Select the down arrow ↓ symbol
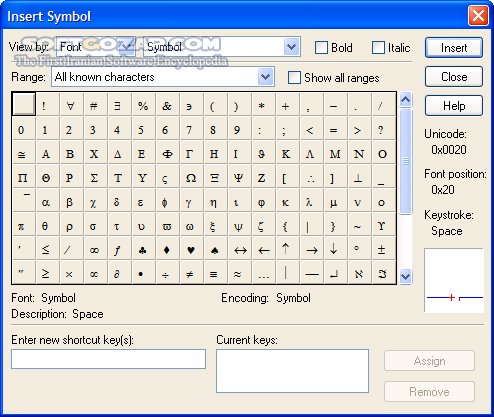The width and height of the screenshot is (494, 417). [x=336, y=248]
